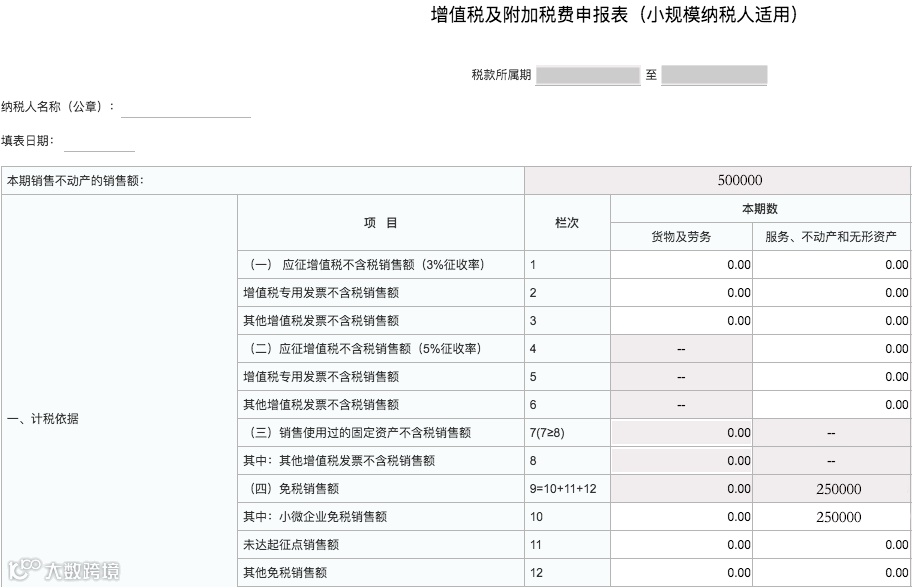Click row 1 货物及劳务 value cell
The image size is (912, 588).
click(x=681, y=265)
